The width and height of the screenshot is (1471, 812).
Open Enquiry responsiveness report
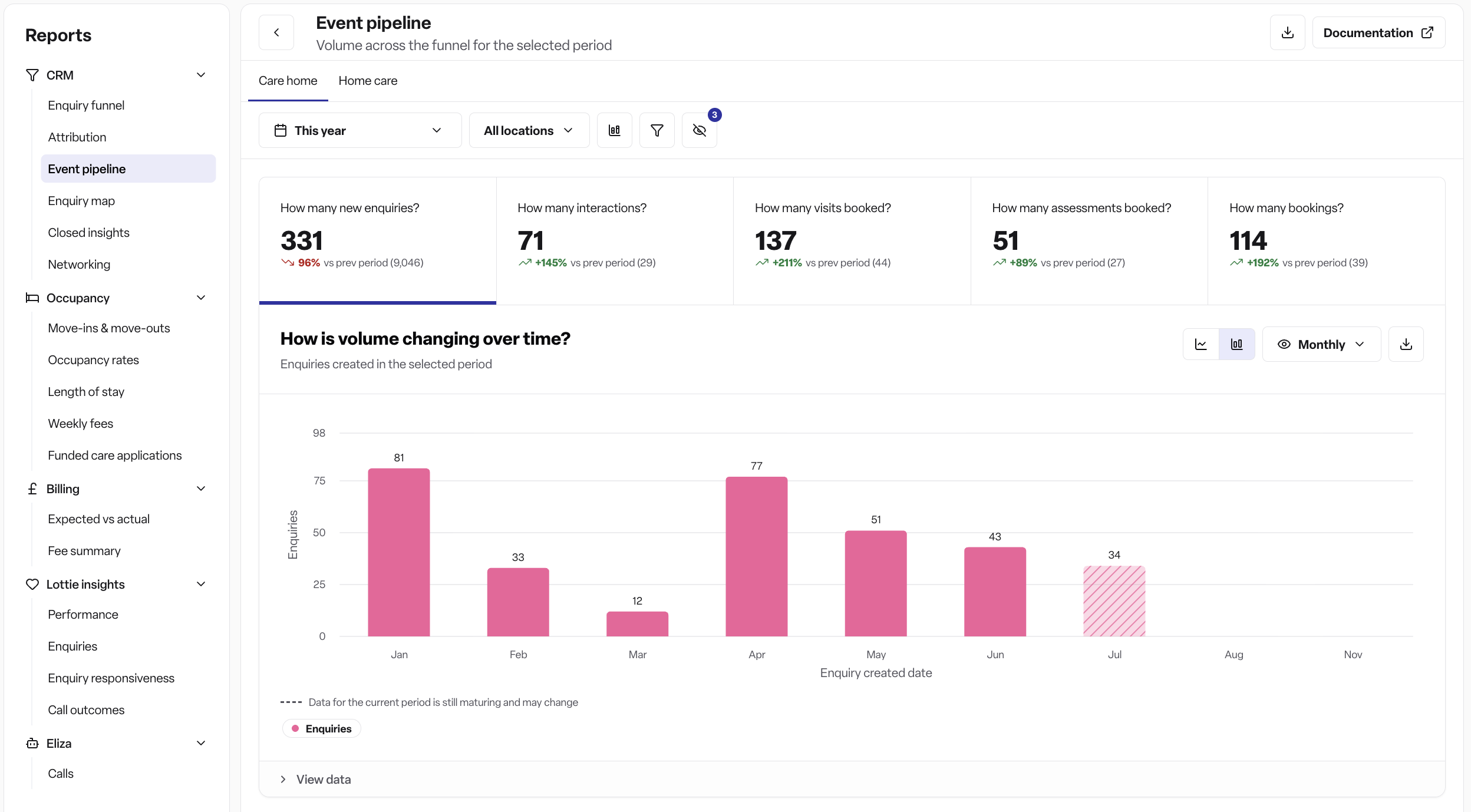point(128,678)
